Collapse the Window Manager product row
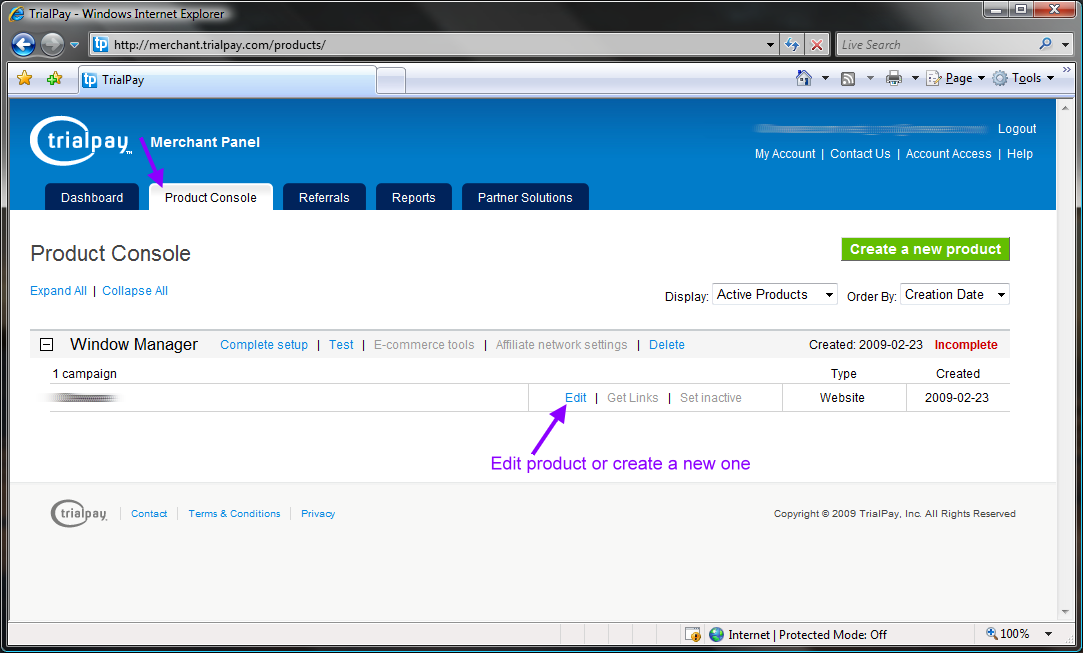The image size is (1083, 653). 46,345
